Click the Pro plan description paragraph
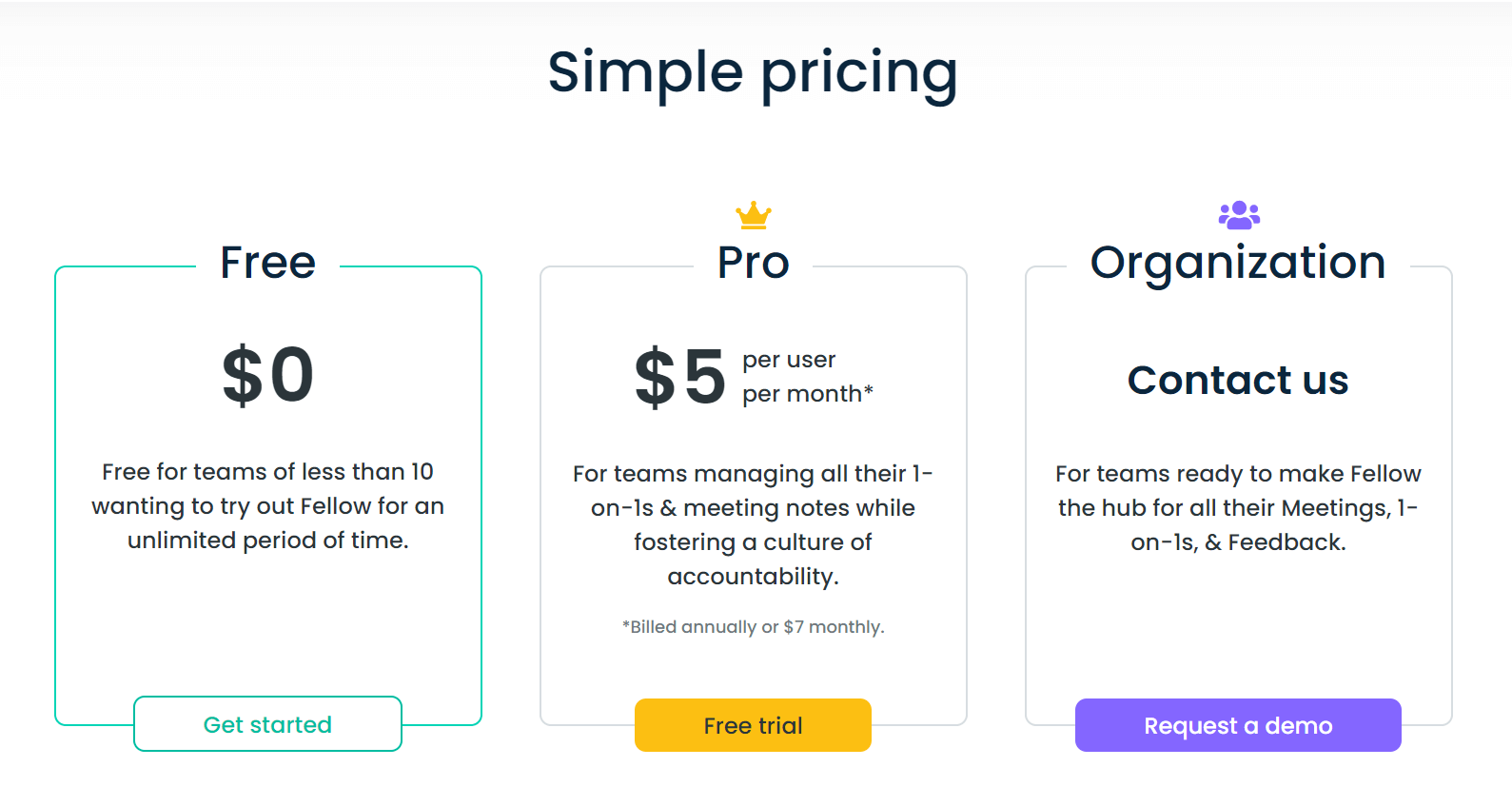 [753, 524]
